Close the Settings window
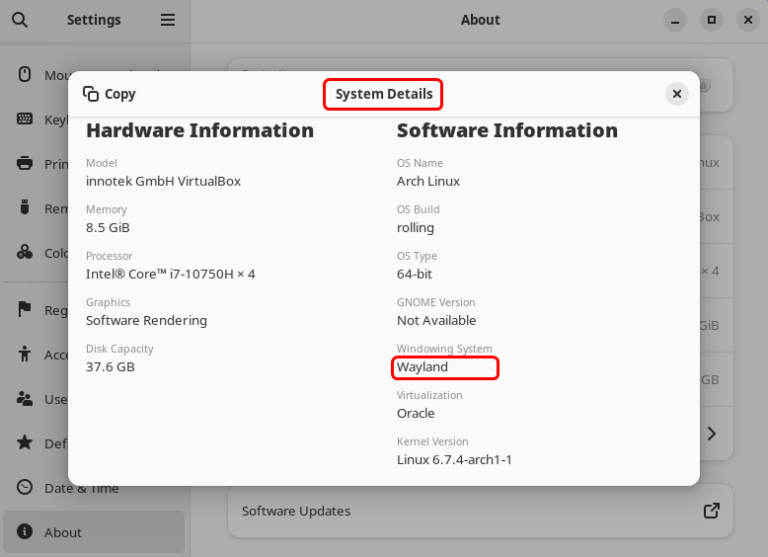Image resolution: width=768 pixels, height=557 pixels. 748,20
